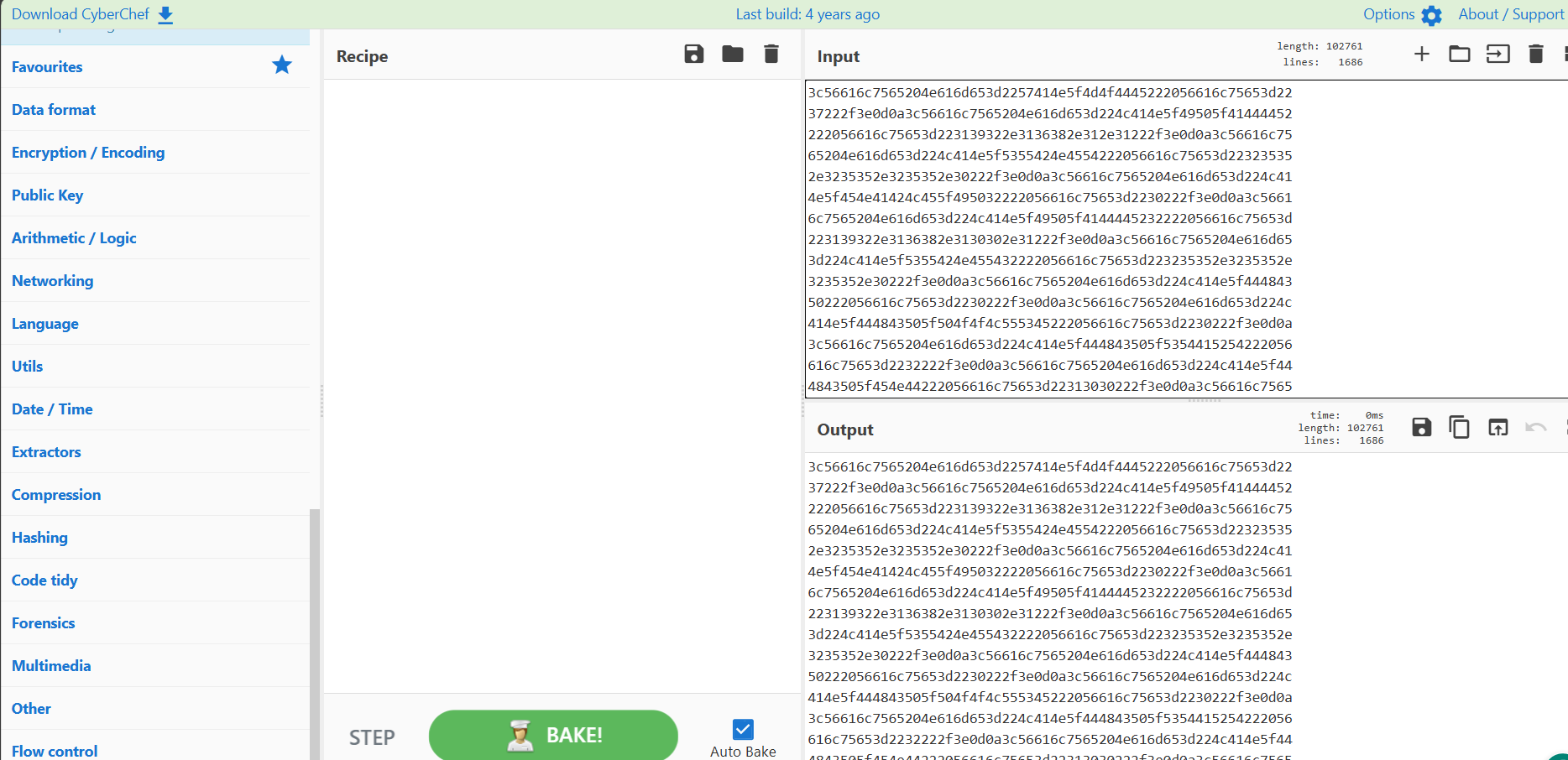
Task: Click the Load recipe folder icon
Action: tap(732, 55)
